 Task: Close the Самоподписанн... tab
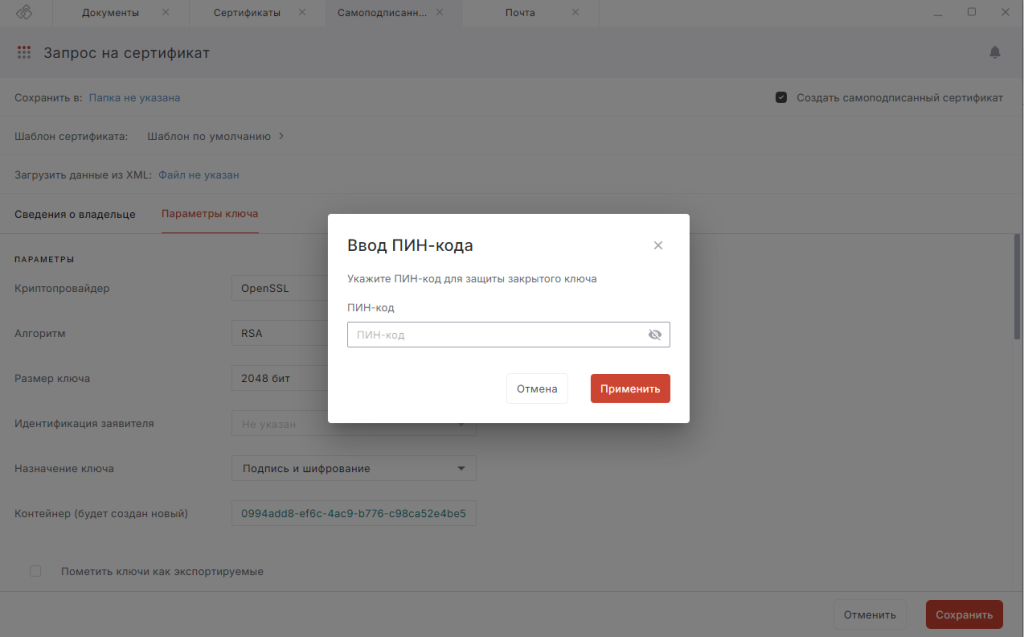click(x=440, y=12)
